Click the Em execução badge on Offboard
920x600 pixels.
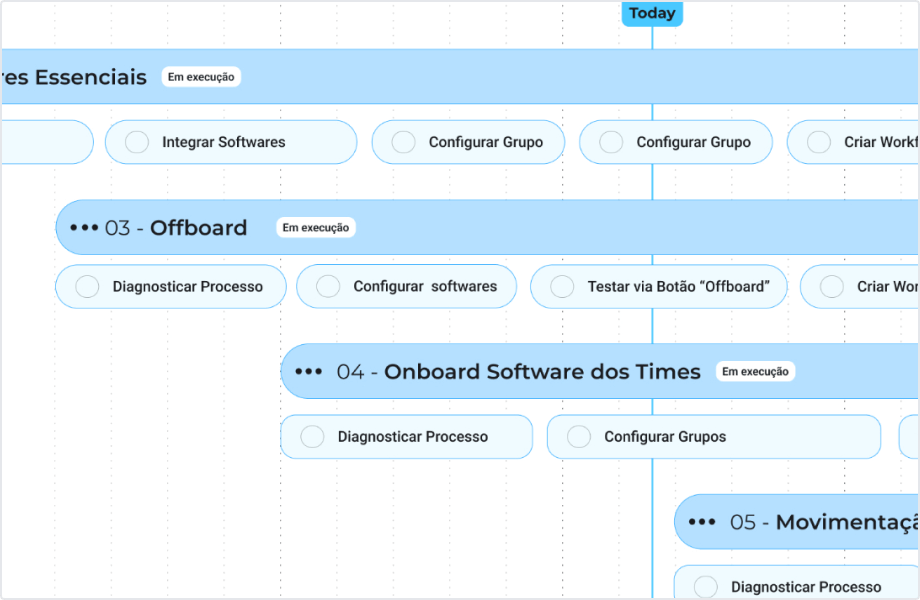click(x=316, y=228)
